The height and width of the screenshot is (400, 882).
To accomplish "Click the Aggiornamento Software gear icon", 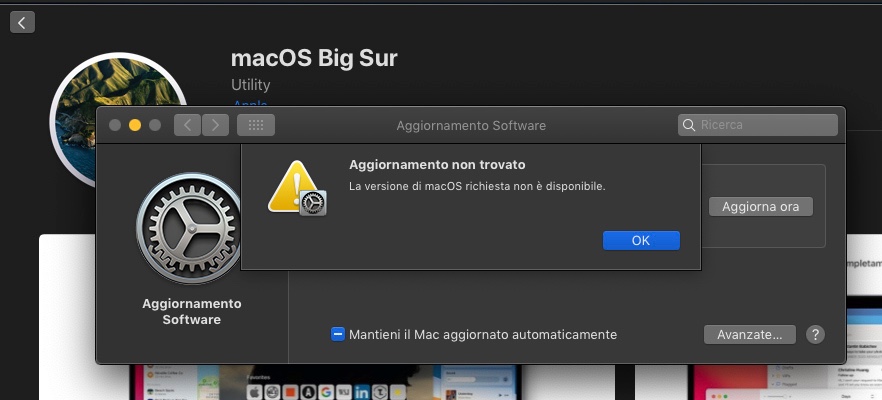I will (x=190, y=228).
